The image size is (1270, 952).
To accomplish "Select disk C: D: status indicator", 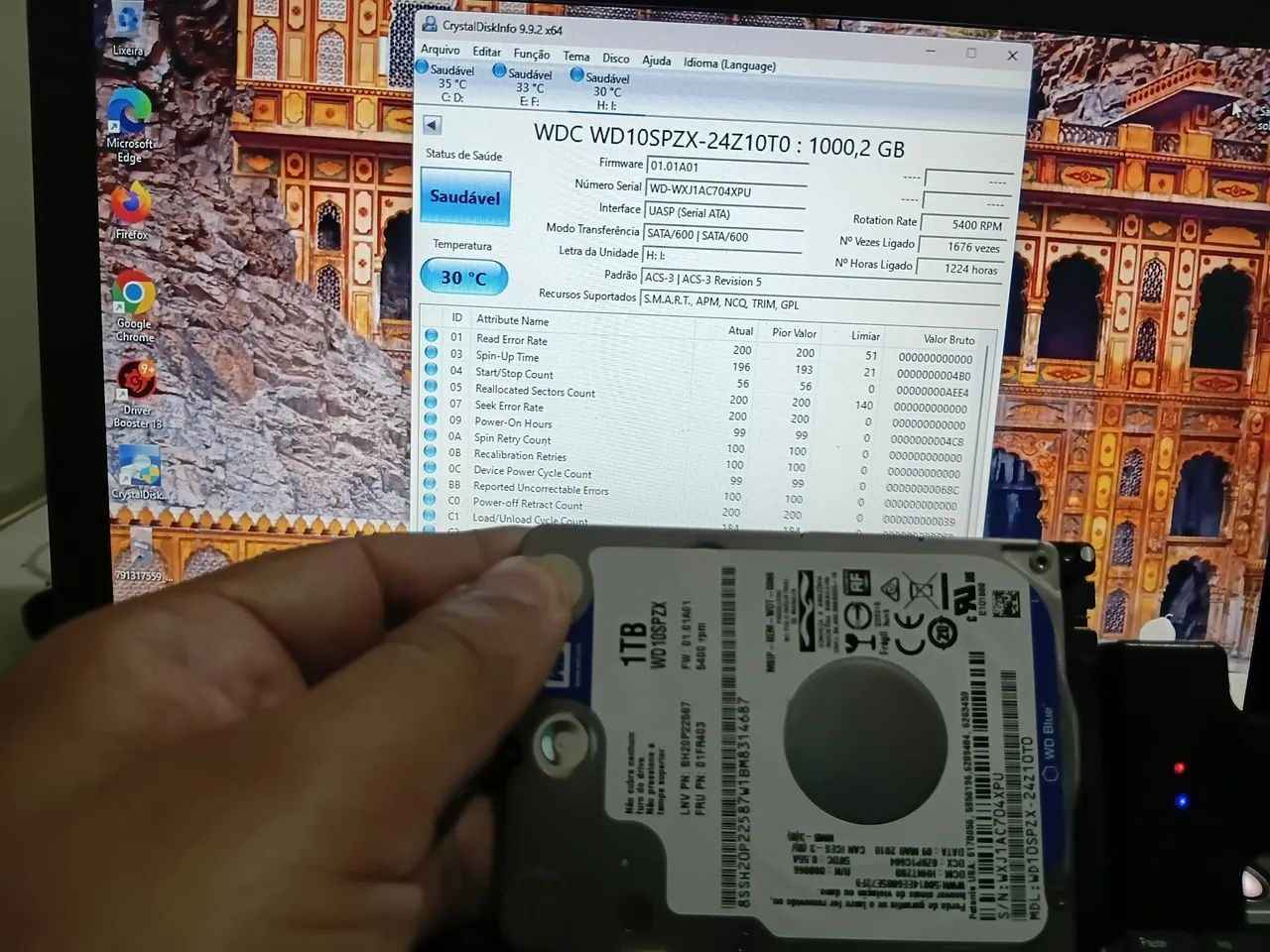I will [447, 82].
